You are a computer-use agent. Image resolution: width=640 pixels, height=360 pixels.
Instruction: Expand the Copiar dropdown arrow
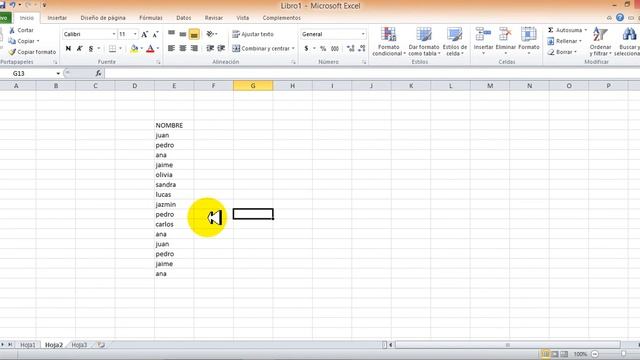tap(38, 41)
